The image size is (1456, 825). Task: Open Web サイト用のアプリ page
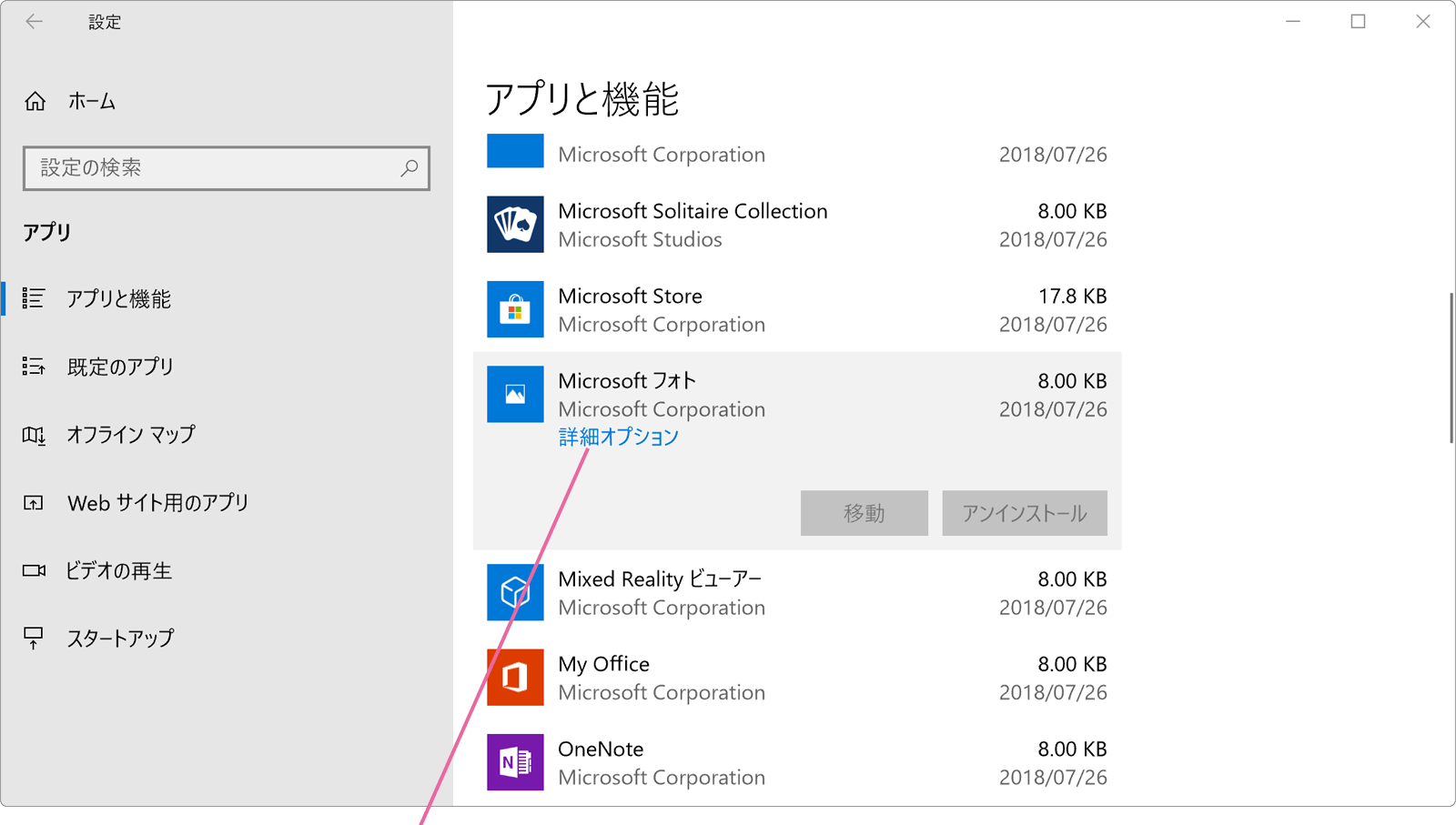158,503
